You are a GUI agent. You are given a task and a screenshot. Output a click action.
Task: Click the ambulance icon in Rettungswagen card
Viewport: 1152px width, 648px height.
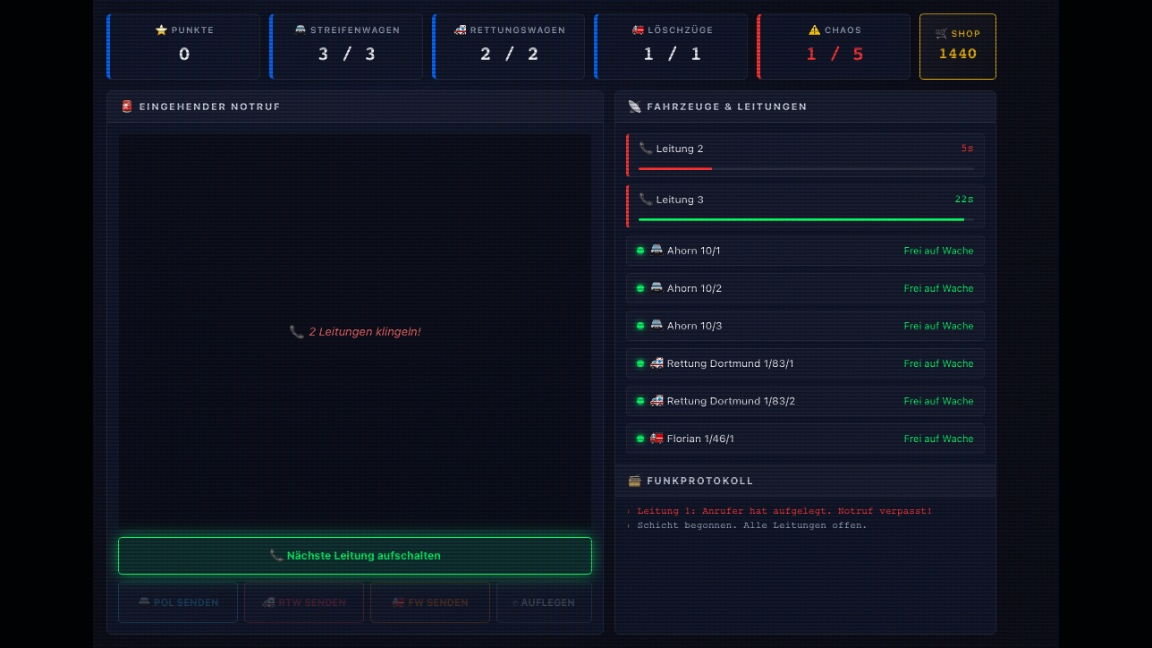pyautogui.click(x=461, y=30)
